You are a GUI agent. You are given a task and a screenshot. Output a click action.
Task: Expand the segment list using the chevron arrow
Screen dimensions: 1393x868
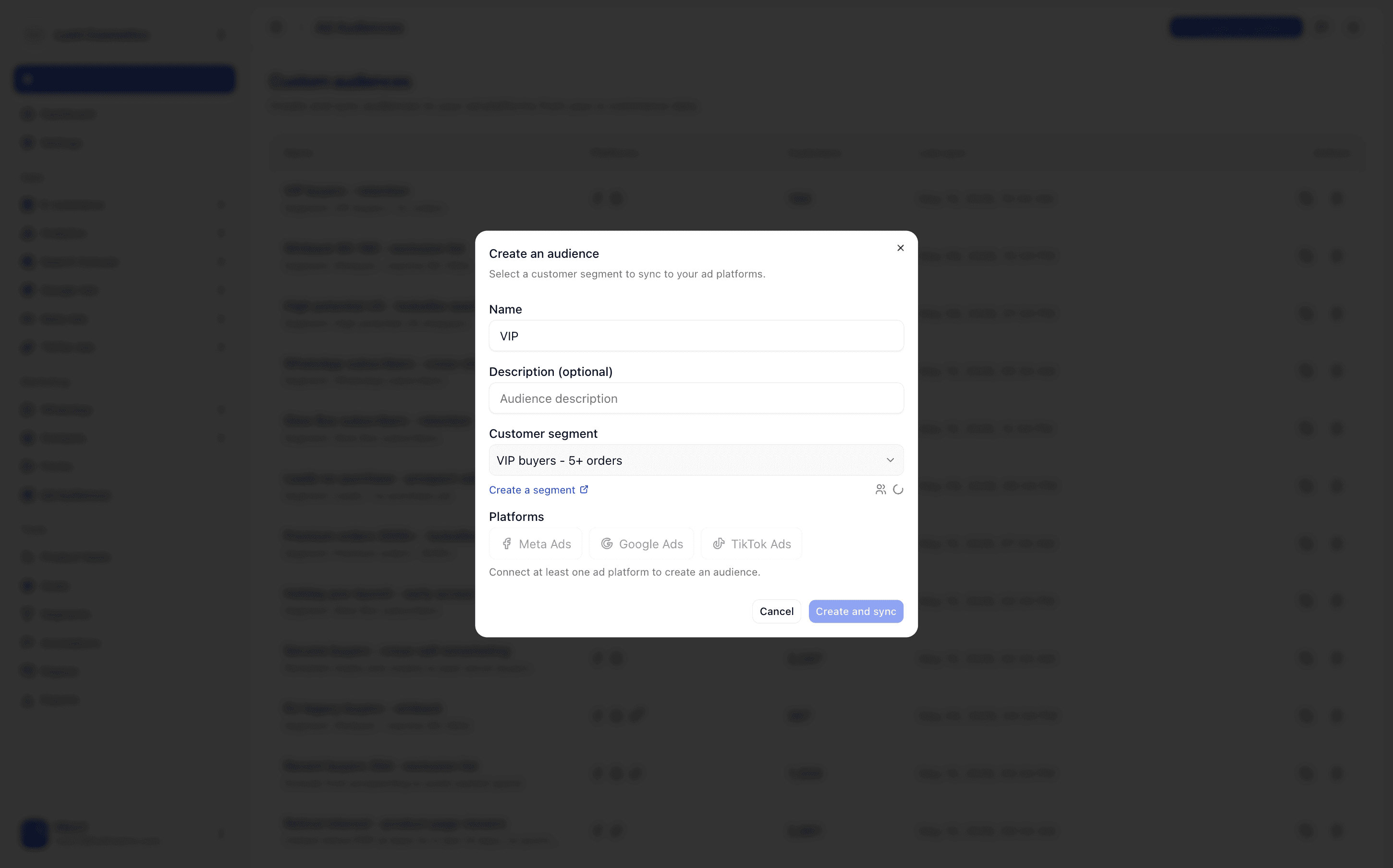tap(890, 460)
